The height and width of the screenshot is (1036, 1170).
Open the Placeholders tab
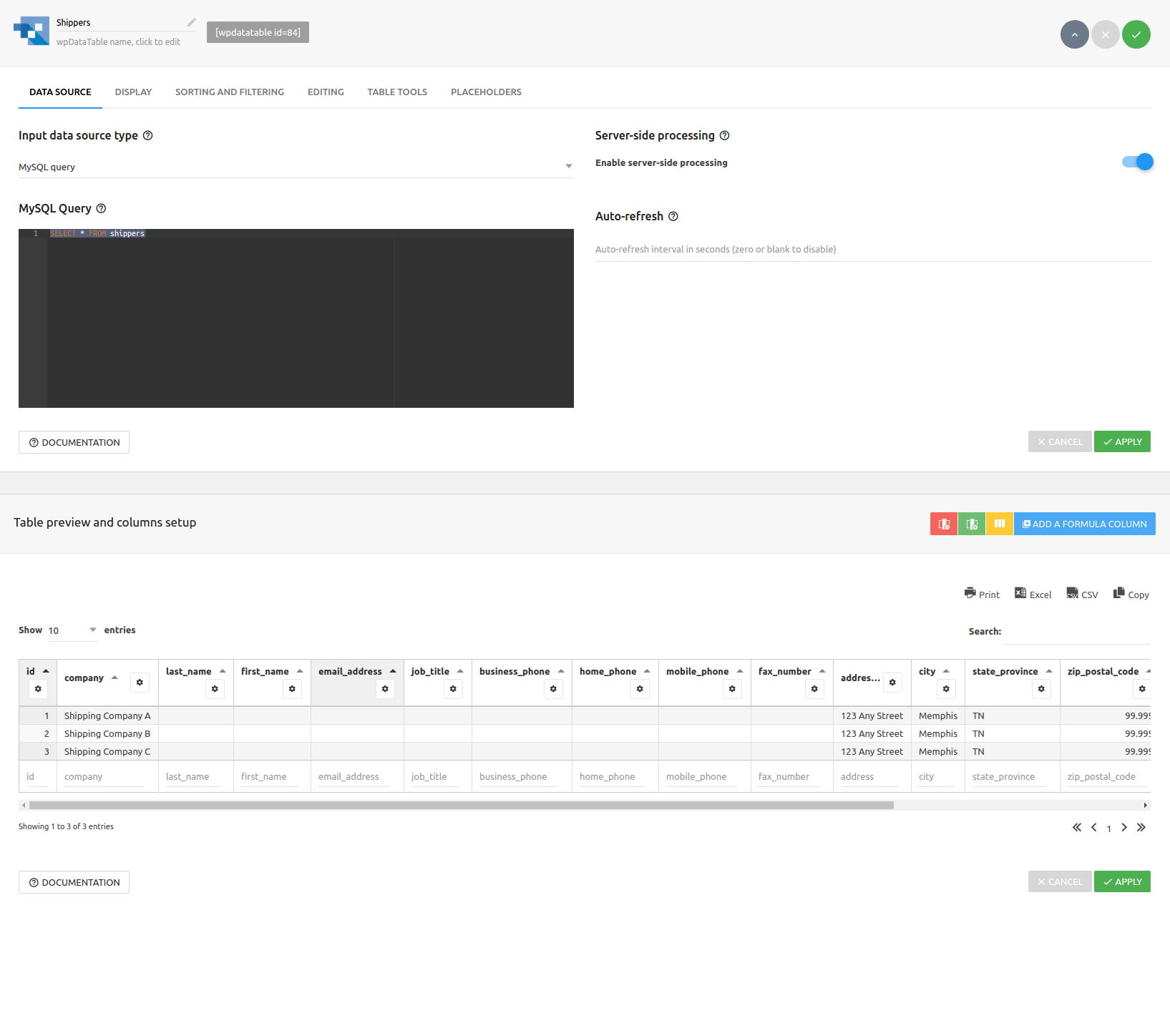pyautogui.click(x=486, y=92)
